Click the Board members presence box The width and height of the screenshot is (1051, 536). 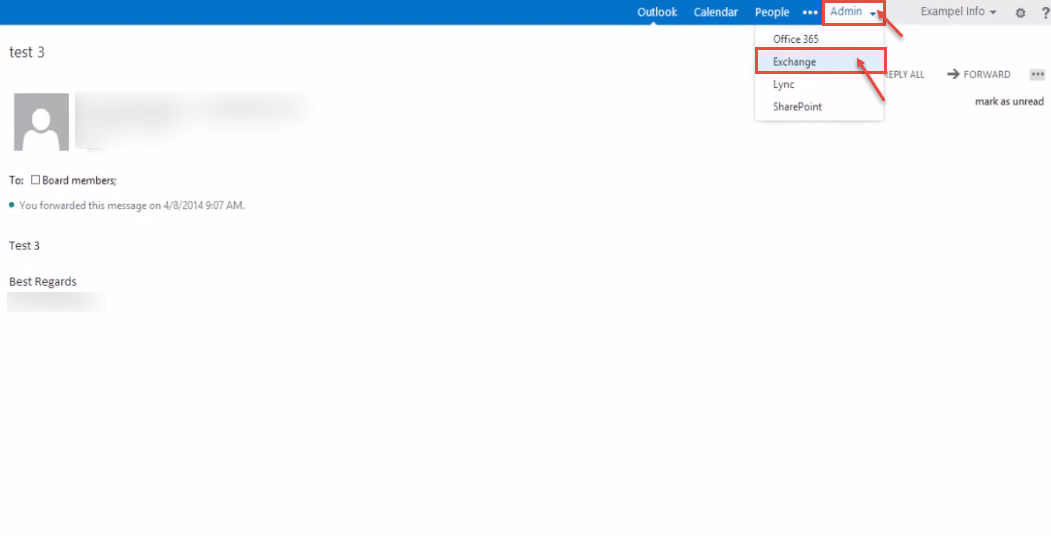(x=36, y=180)
